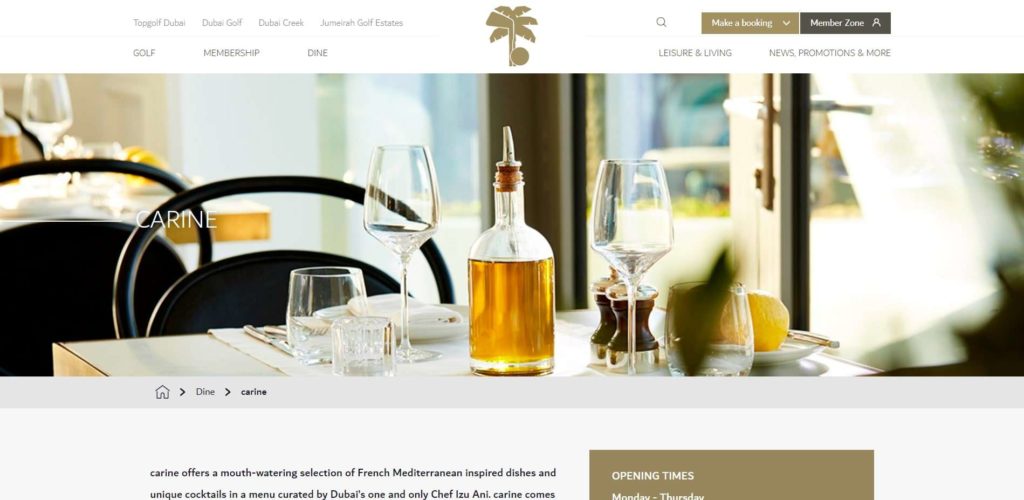Open the GOLF menu
The image size is (1024, 500).
(x=144, y=53)
